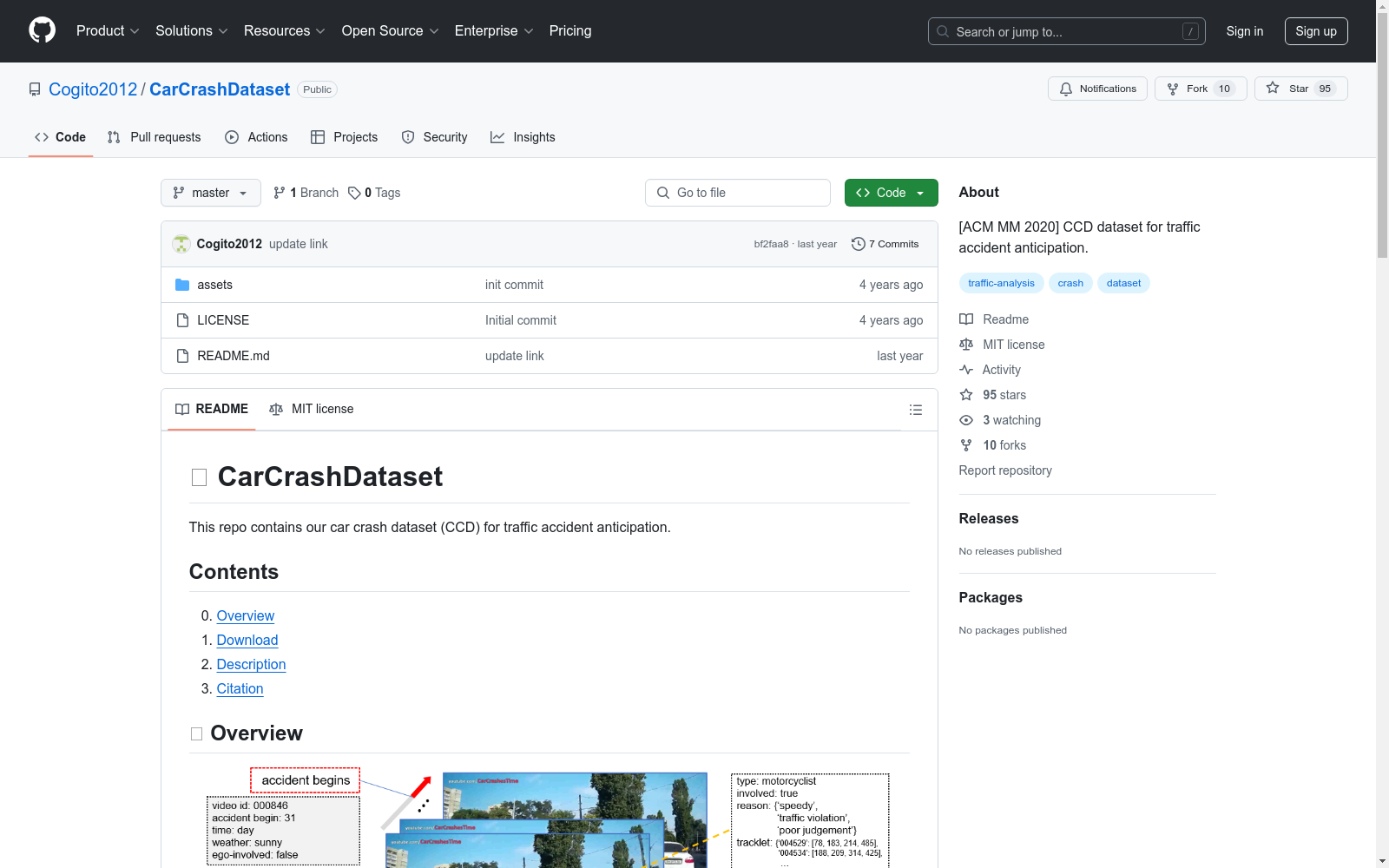Open the README outline list icon
The image size is (1389, 868).
coord(916,410)
